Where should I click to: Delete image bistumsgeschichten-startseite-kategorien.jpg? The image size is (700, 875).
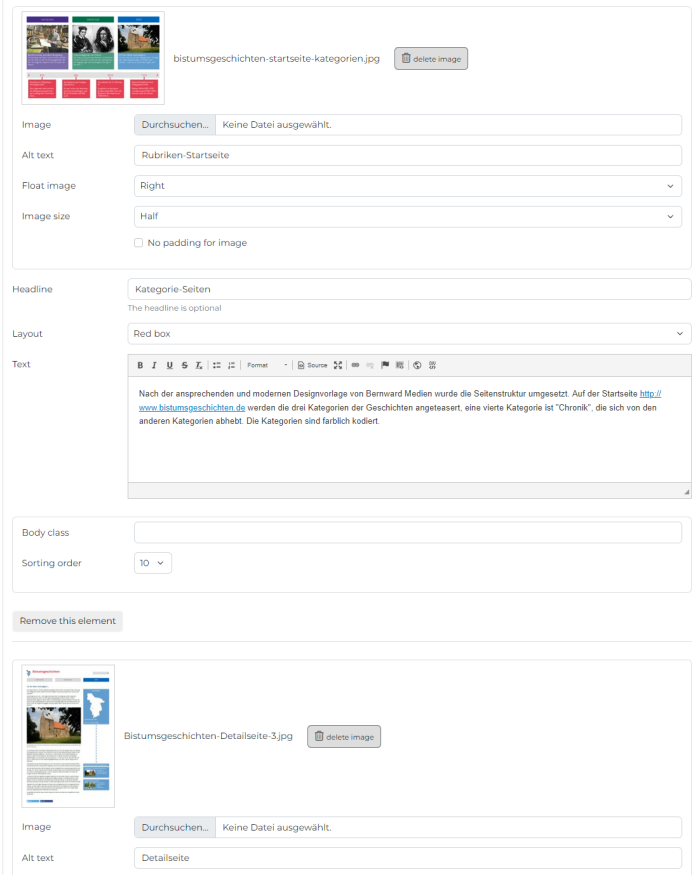431,59
